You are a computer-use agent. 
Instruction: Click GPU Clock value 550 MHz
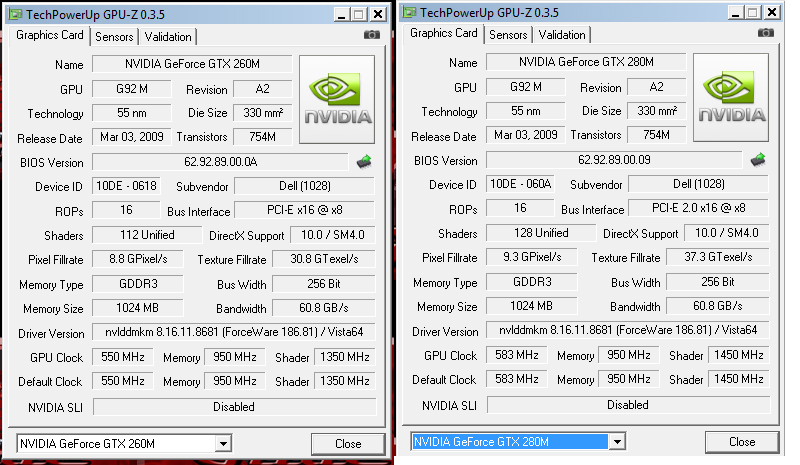(122, 357)
